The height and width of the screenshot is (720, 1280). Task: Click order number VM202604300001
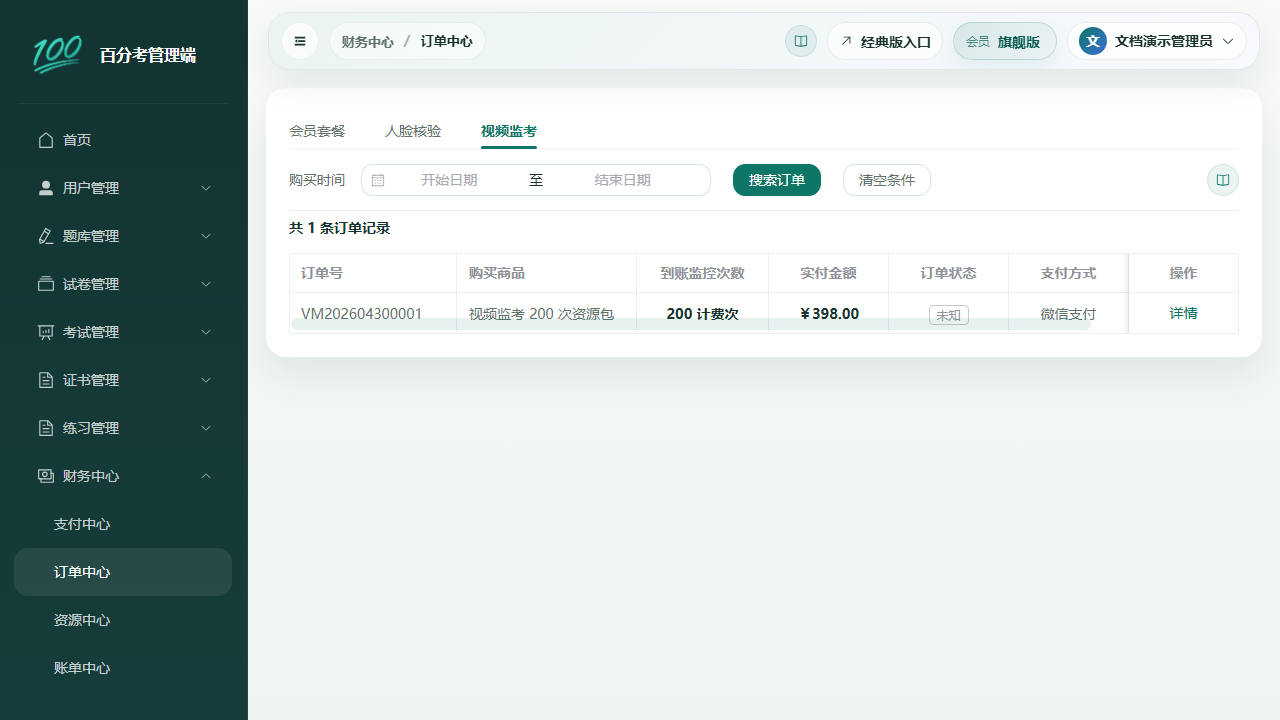pos(361,313)
